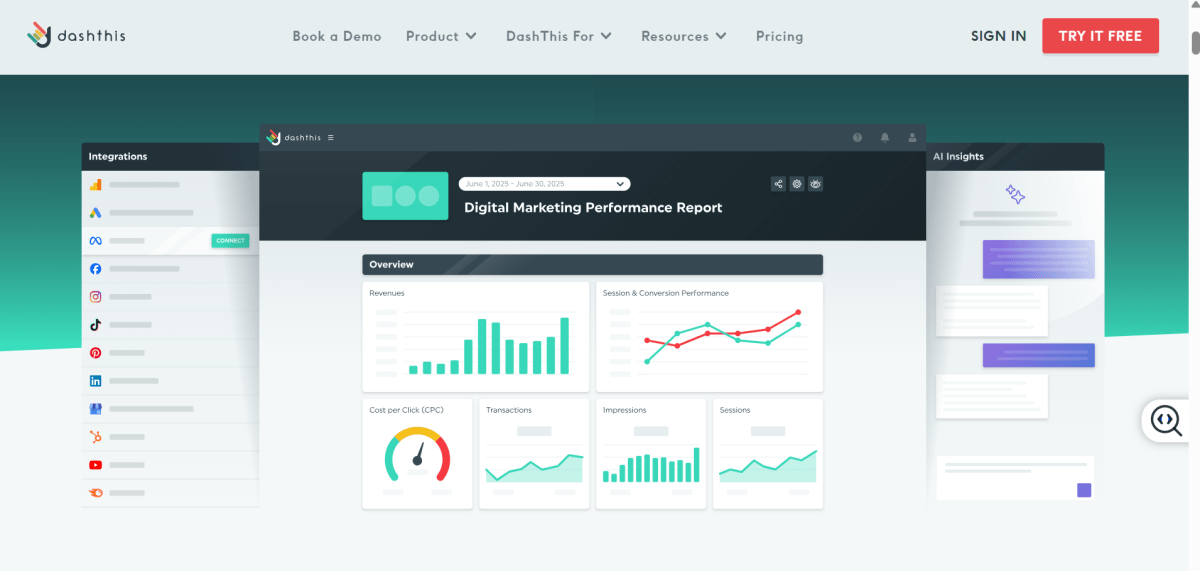Choose the Instagram integration icon
The image size is (1200, 571).
(96, 297)
